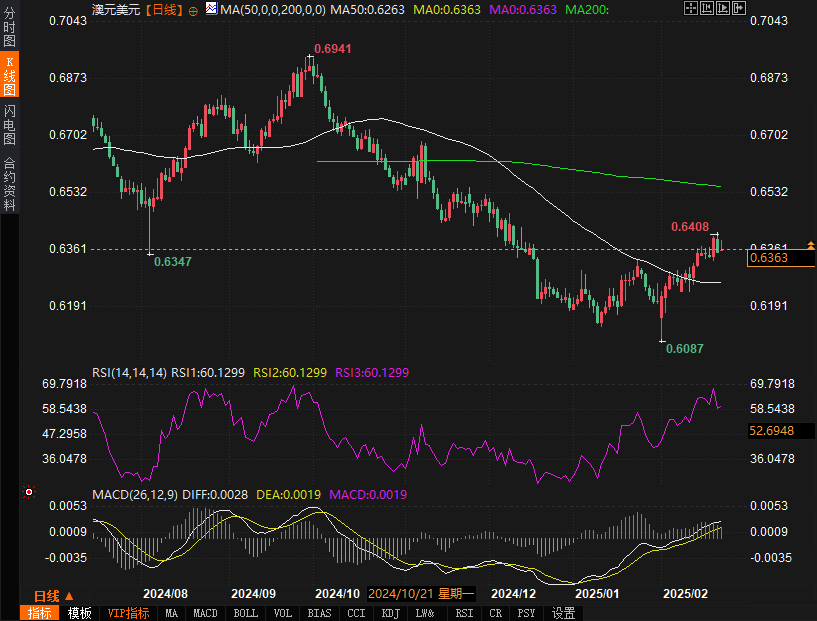Click the orange circled plus beside 日线 title
This screenshot has height=621, width=817.
[193, 11]
